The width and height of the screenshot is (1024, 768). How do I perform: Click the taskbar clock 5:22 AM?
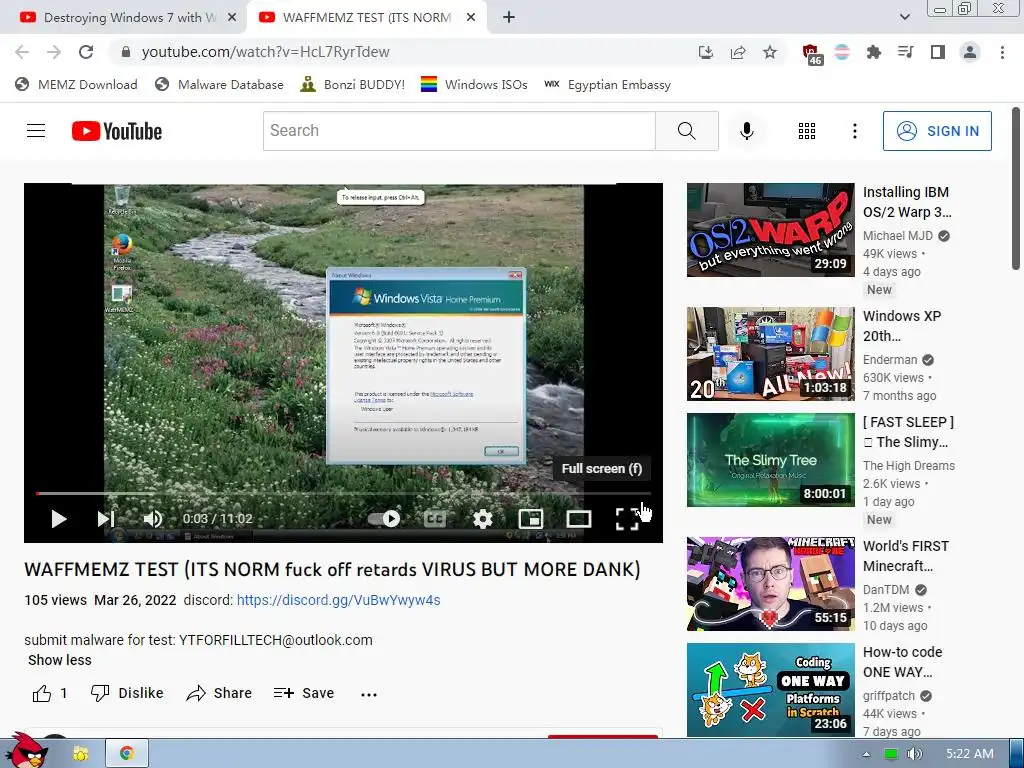(970, 754)
